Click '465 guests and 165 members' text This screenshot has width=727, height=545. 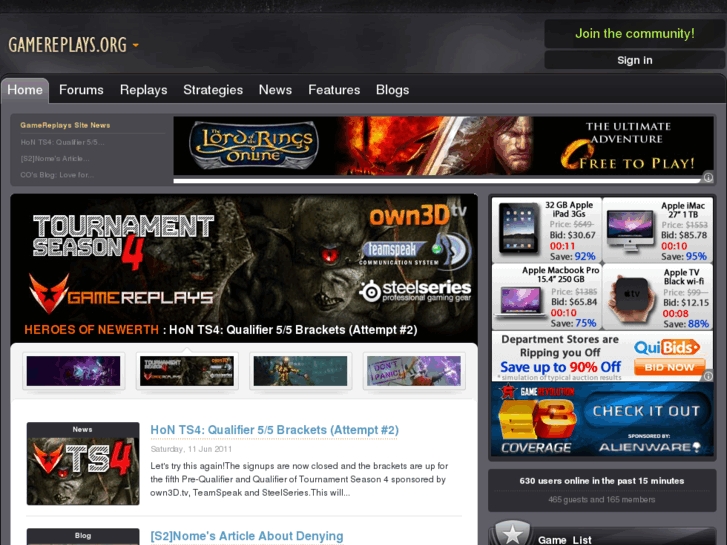coord(601,500)
